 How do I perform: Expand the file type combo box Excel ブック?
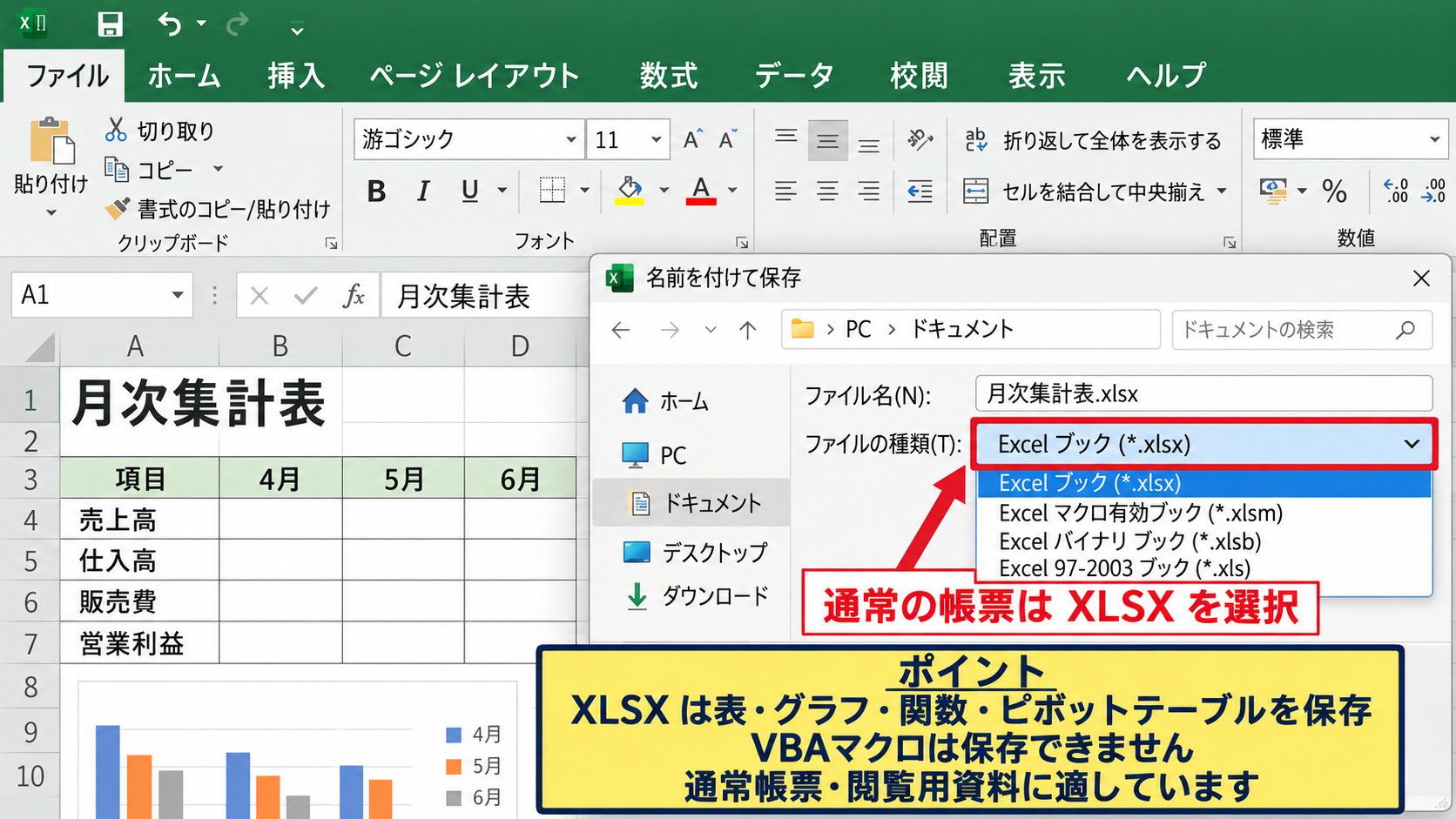click(x=1204, y=444)
